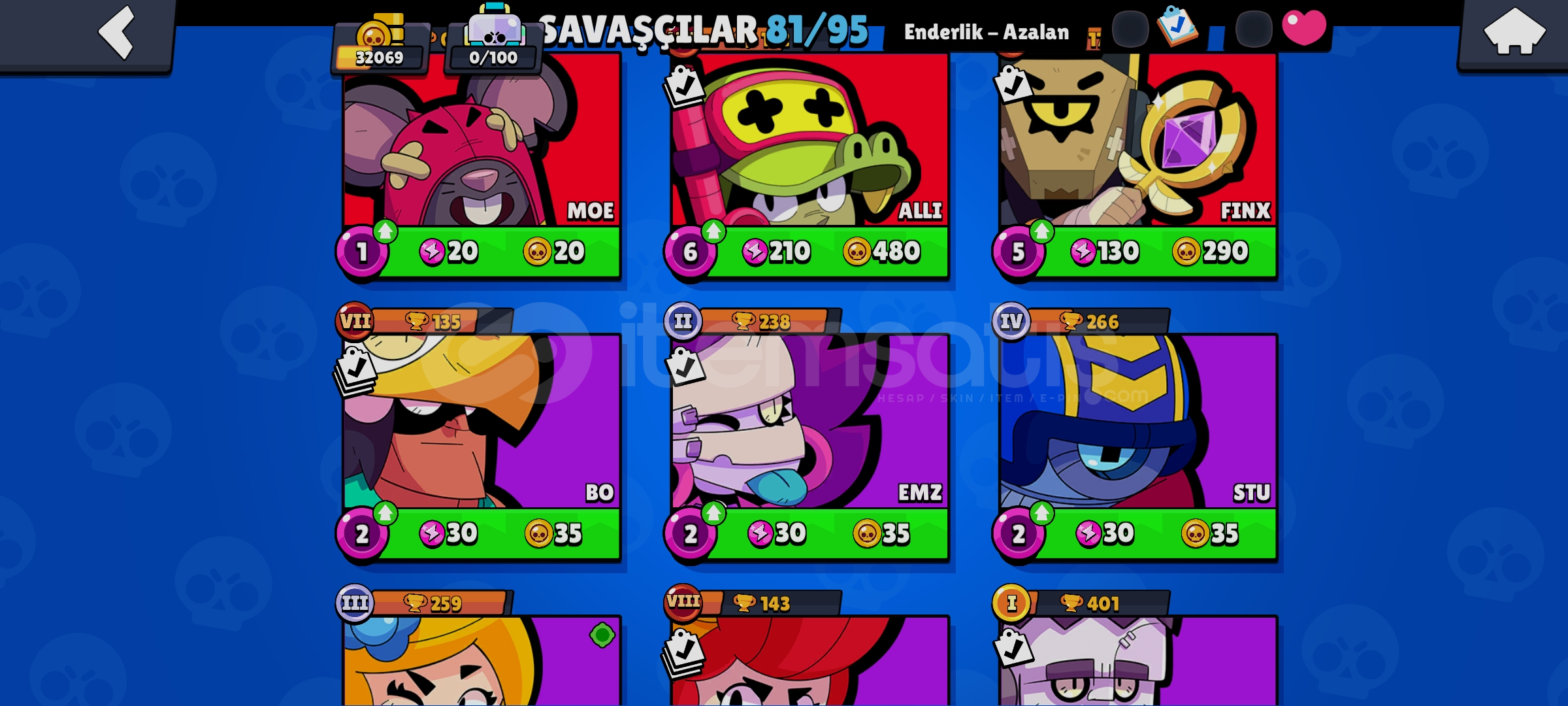Tap Stu's power level 2 badge
This screenshot has width=1568, height=706.
click(1018, 534)
